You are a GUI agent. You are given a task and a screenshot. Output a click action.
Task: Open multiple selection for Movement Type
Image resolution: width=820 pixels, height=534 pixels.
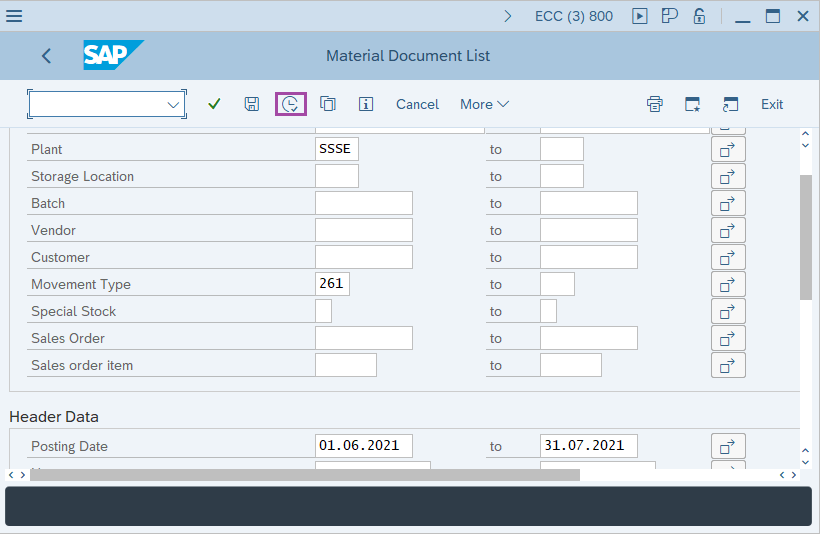[728, 285]
